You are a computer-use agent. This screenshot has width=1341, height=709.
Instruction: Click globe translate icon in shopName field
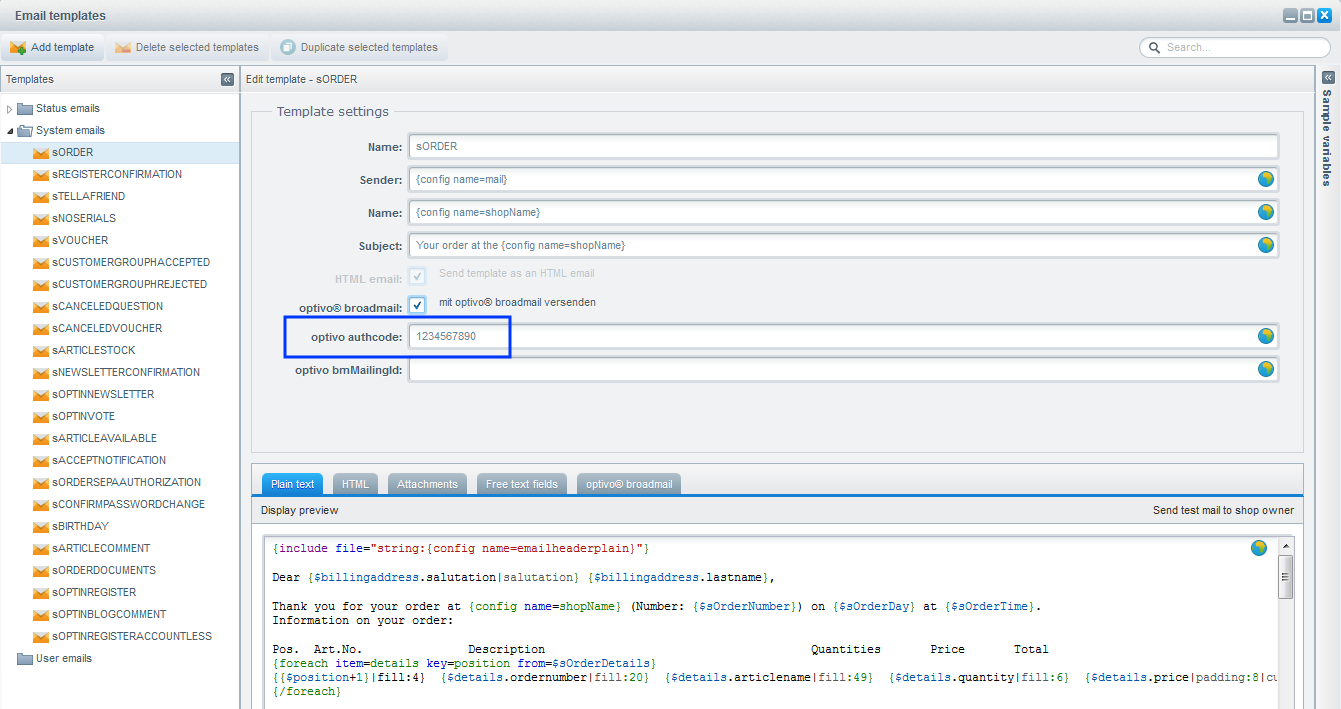1266,212
